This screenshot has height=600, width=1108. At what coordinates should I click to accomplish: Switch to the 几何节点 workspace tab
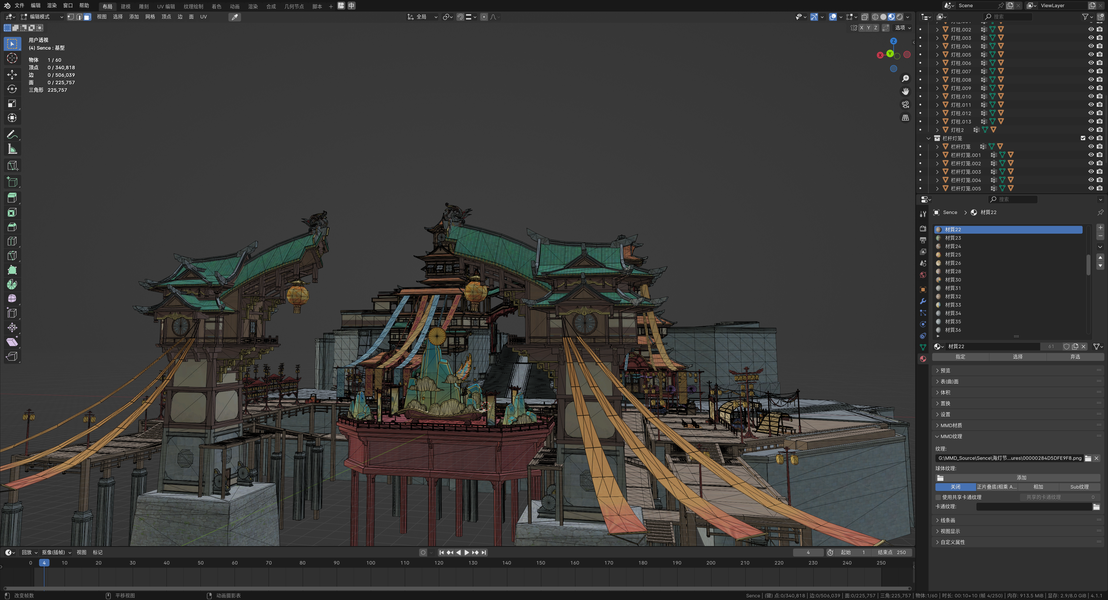(x=294, y=6)
